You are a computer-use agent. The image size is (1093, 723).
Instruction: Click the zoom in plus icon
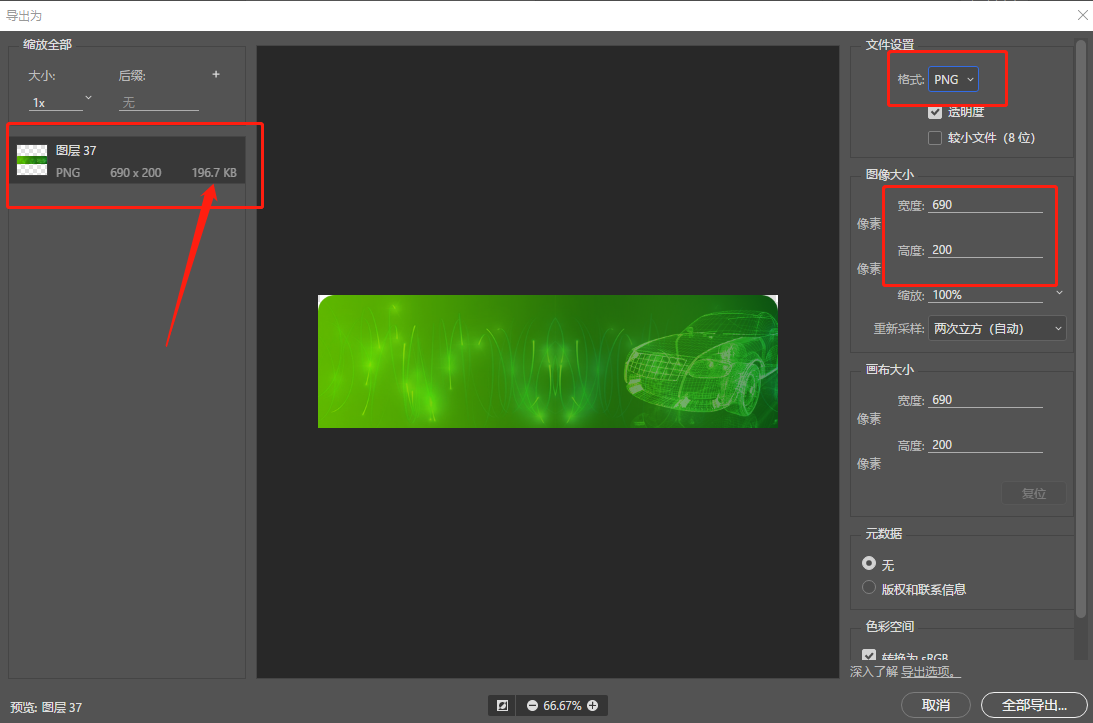coord(593,706)
